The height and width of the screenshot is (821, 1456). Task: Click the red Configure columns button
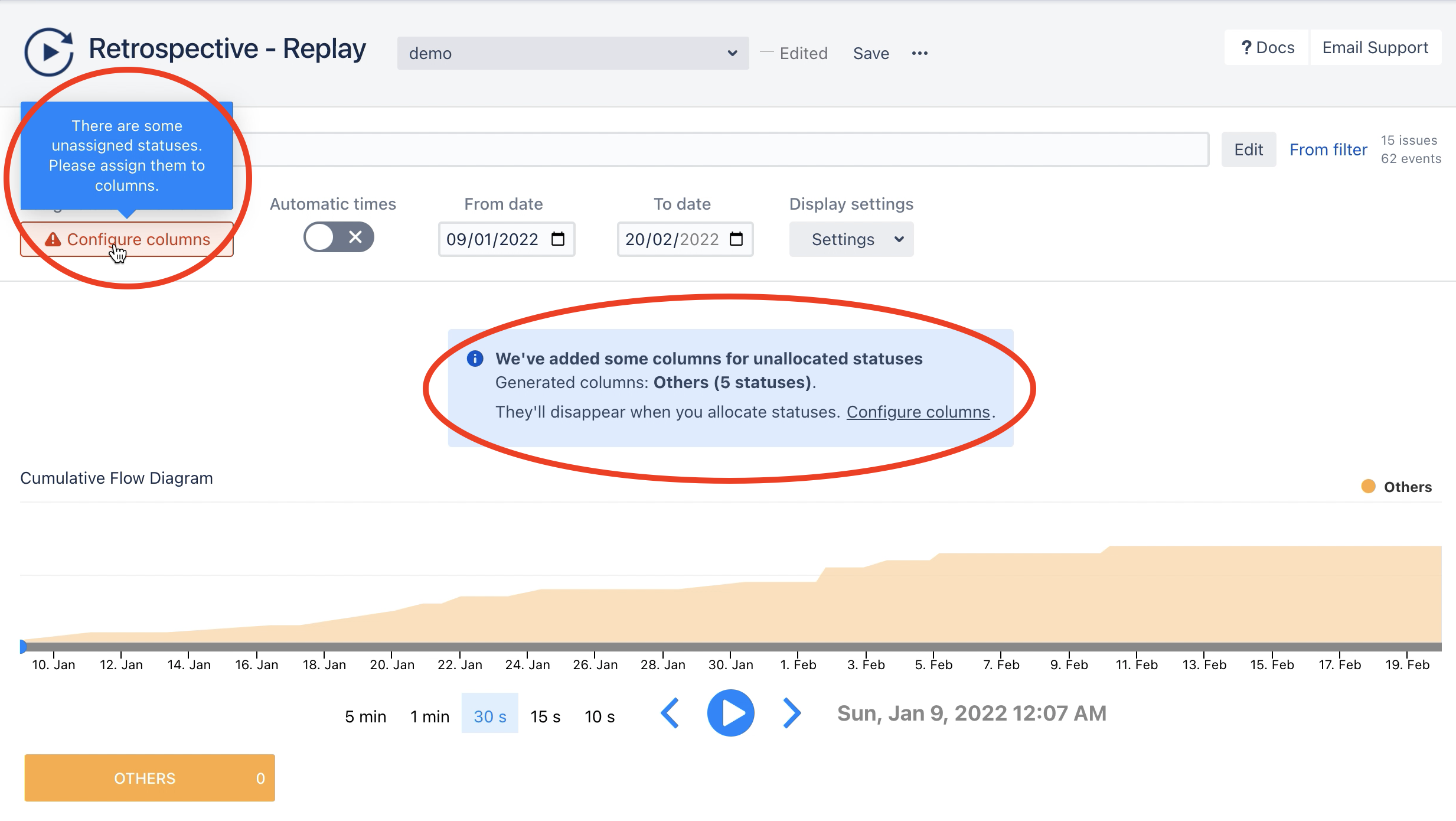tap(127, 239)
